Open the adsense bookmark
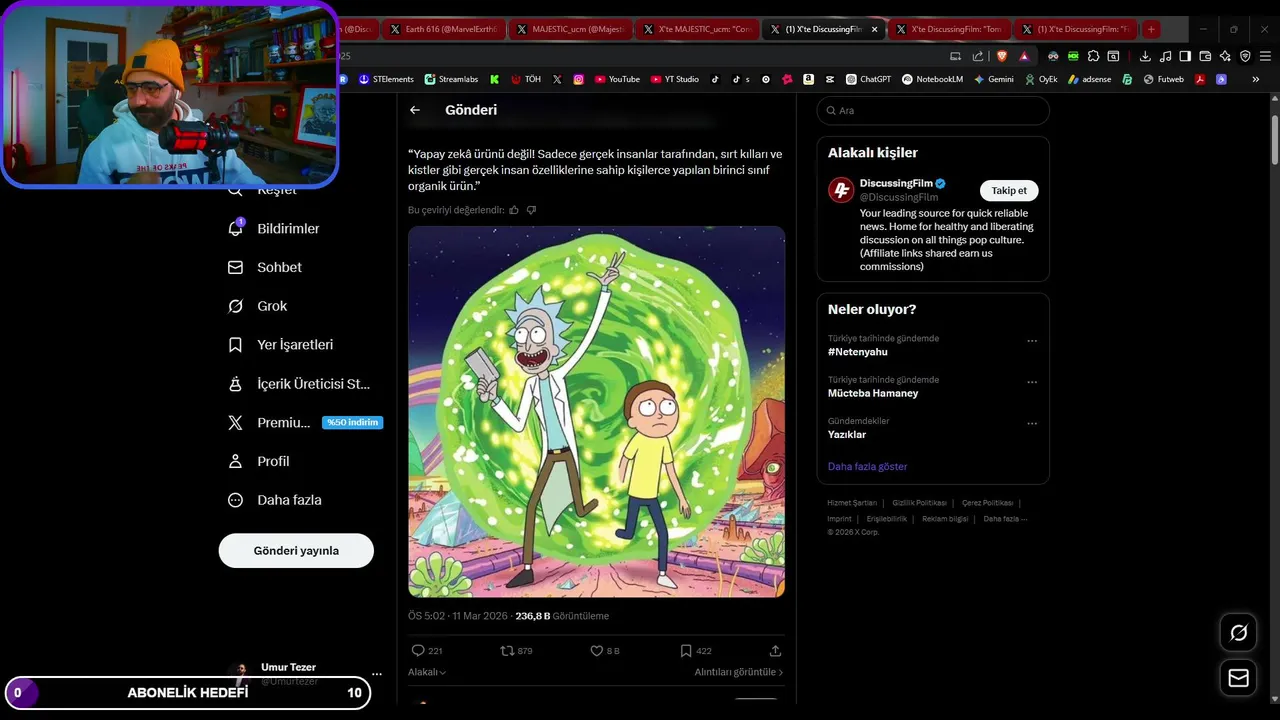Viewport: 1280px width, 720px height. pyautogui.click(x=1089, y=79)
